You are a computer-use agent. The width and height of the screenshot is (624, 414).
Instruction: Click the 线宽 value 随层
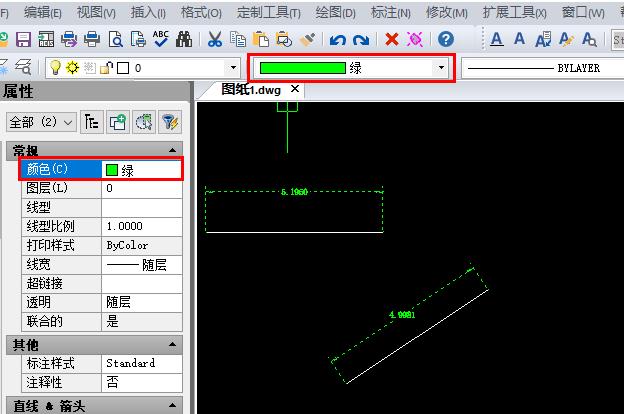point(142,265)
